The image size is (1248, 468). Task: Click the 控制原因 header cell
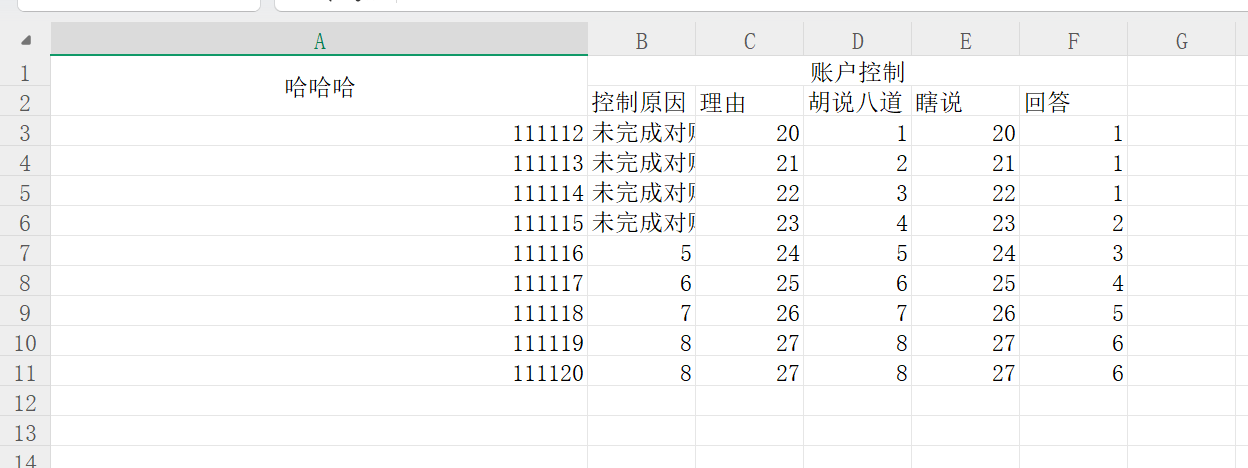coord(641,102)
